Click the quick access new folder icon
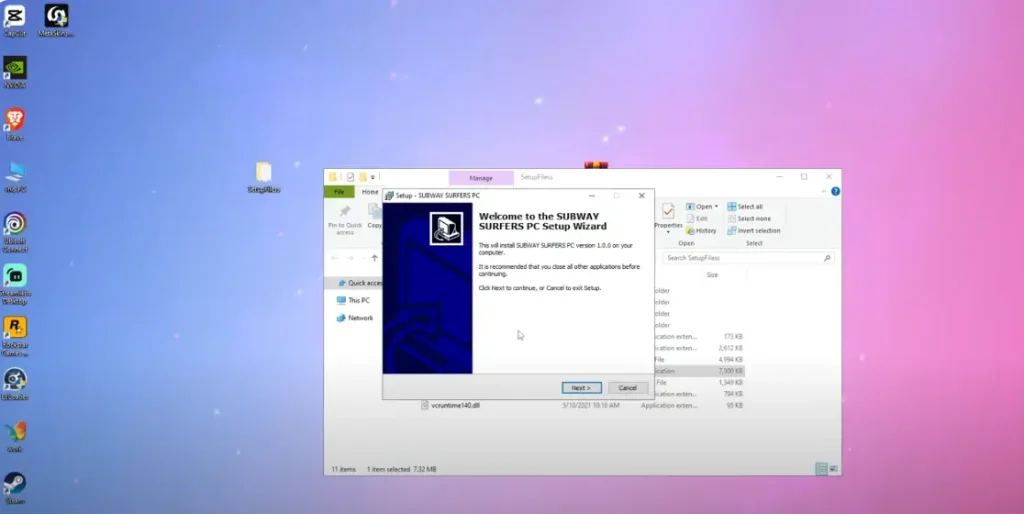The height and width of the screenshot is (514, 1024). coord(362,177)
